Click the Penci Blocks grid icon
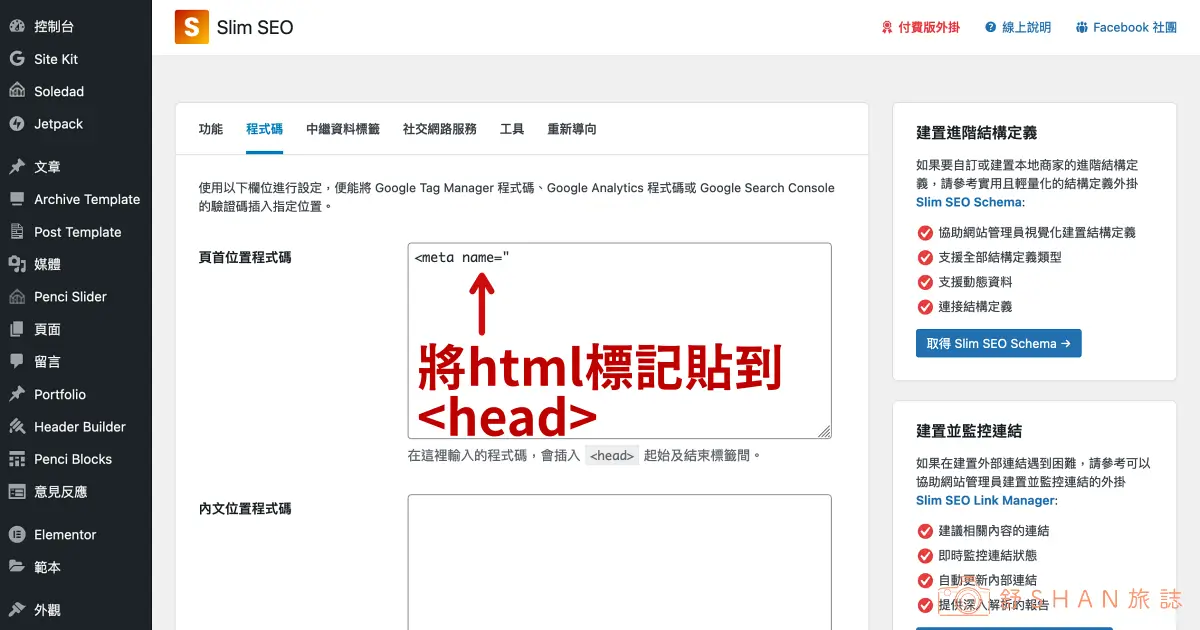1200x630 pixels. click(x=17, y=459)
